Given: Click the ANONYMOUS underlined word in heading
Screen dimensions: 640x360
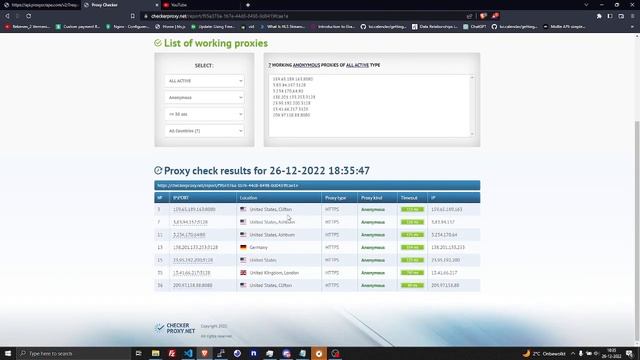Looking at the screenshot, I should pyautogui.click(x=306, y=65).
